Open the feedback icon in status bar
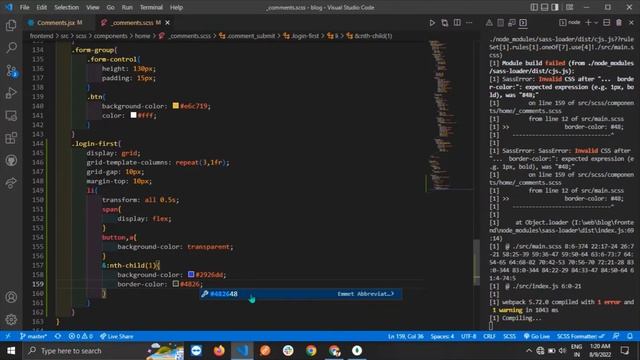Viewport: 640px width, 360px height. tap(616, 336)
